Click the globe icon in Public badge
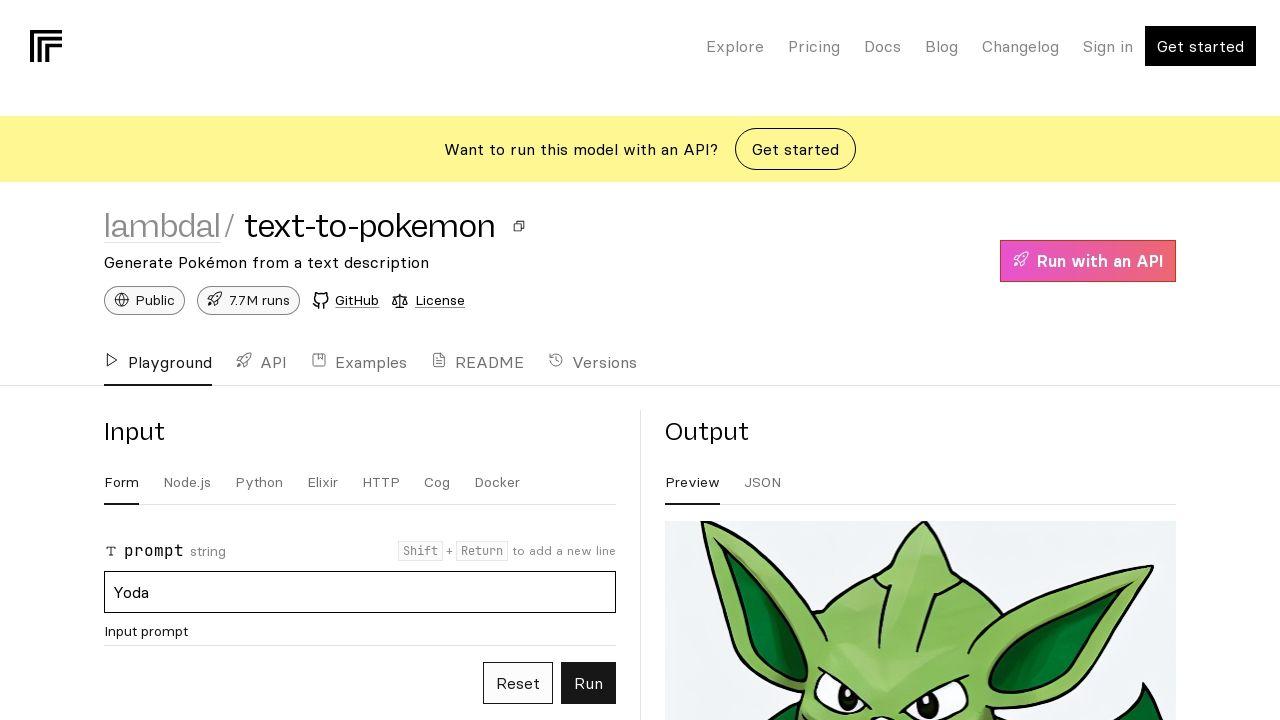Image resolution: width=1280 pixels, height=720 pixels. (x=122, y=300)
